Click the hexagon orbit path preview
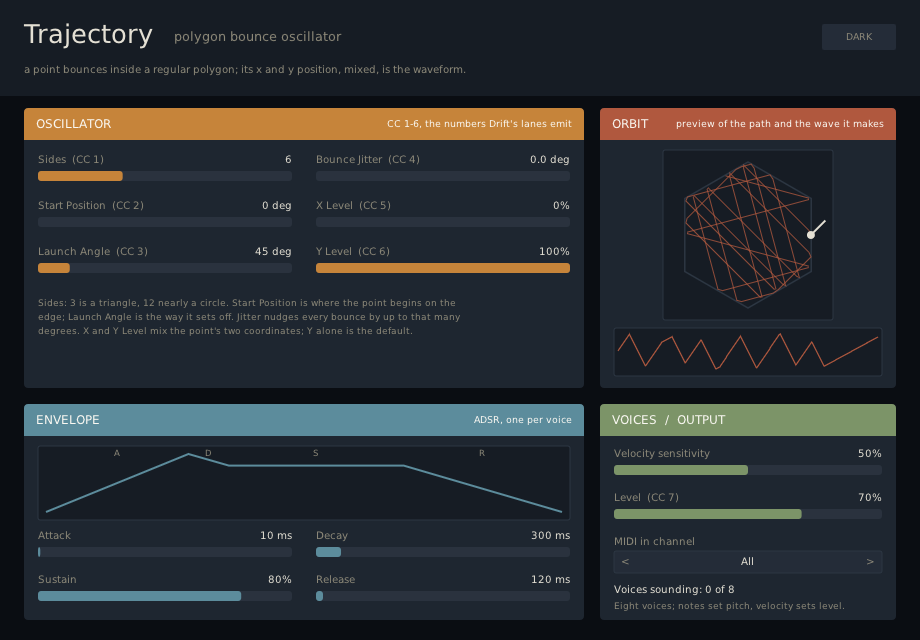Image resolution: width=920 pixels, height=640 pixels. click(x=748, y=235)
